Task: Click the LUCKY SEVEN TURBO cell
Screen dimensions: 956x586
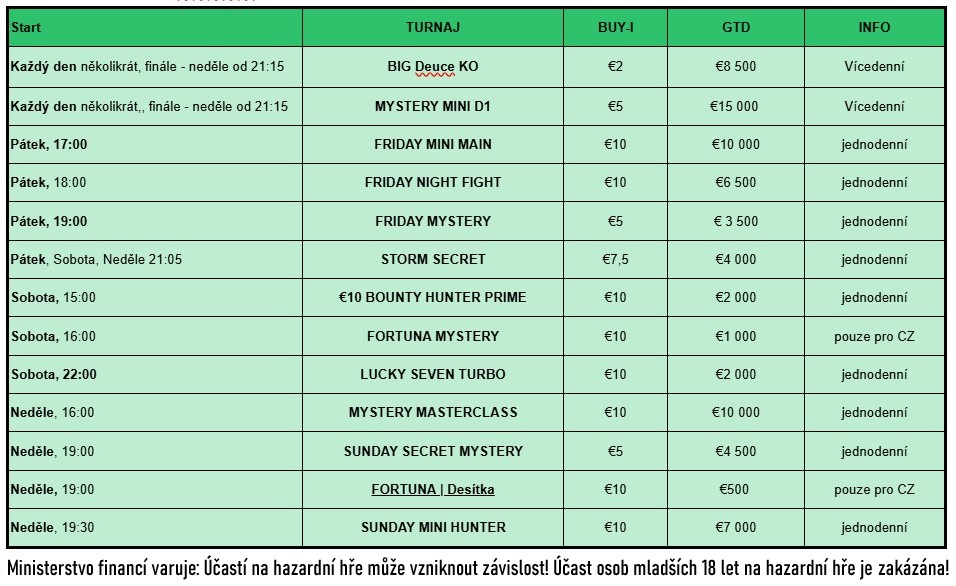Action: tap(432, 374)
